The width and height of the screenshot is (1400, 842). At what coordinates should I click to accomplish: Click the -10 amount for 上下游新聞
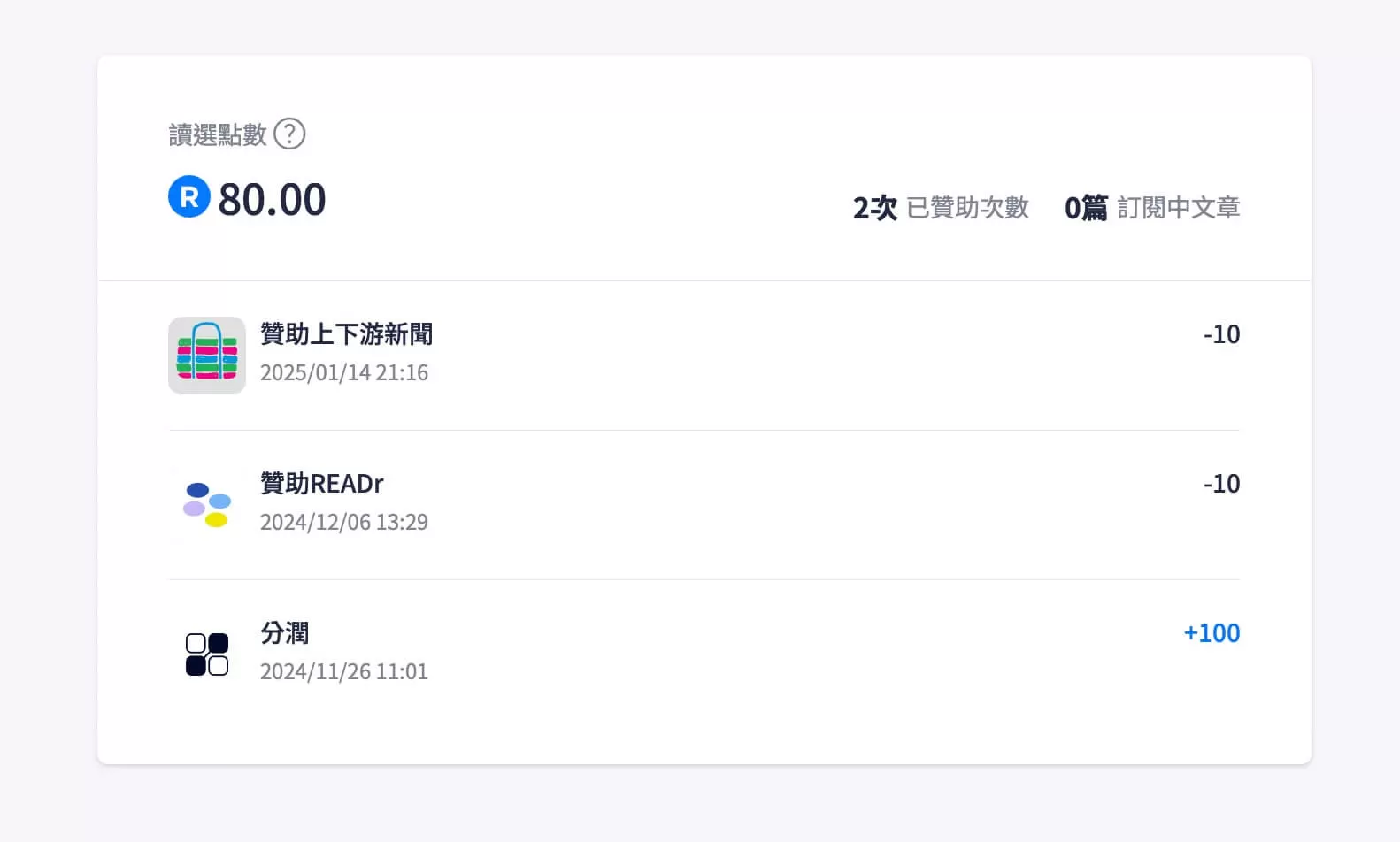click(1221, 334)
